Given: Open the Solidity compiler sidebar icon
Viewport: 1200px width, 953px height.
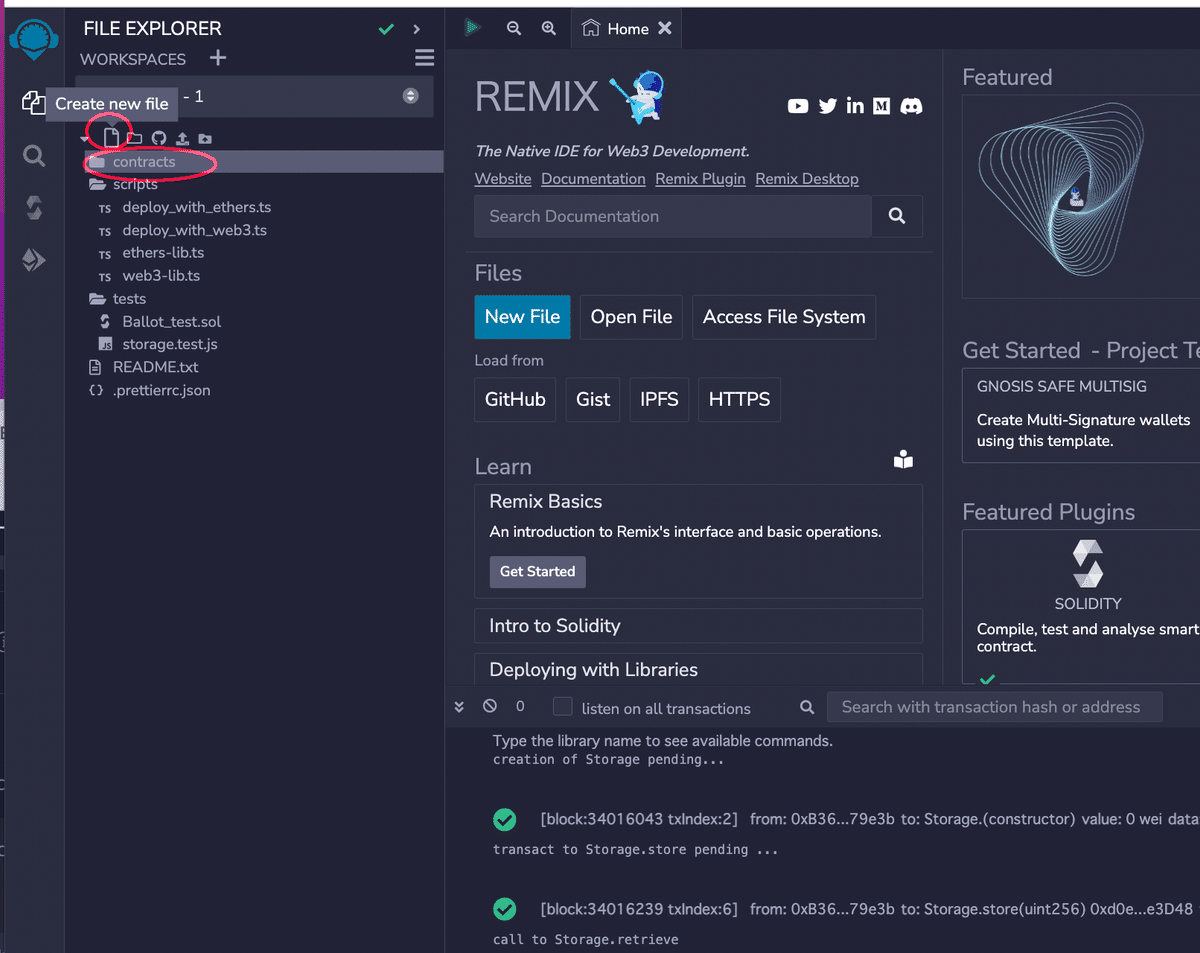Looking at the screenshot, I should point(34,208).
